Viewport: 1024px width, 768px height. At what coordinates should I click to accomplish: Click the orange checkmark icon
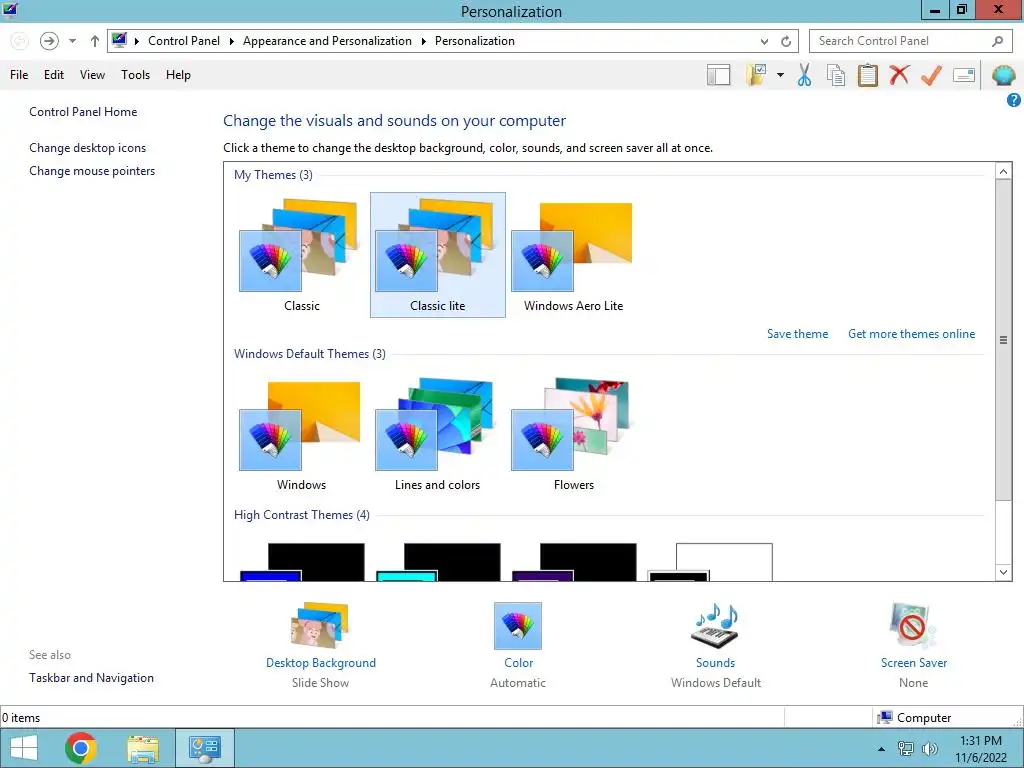pos(931,75)
